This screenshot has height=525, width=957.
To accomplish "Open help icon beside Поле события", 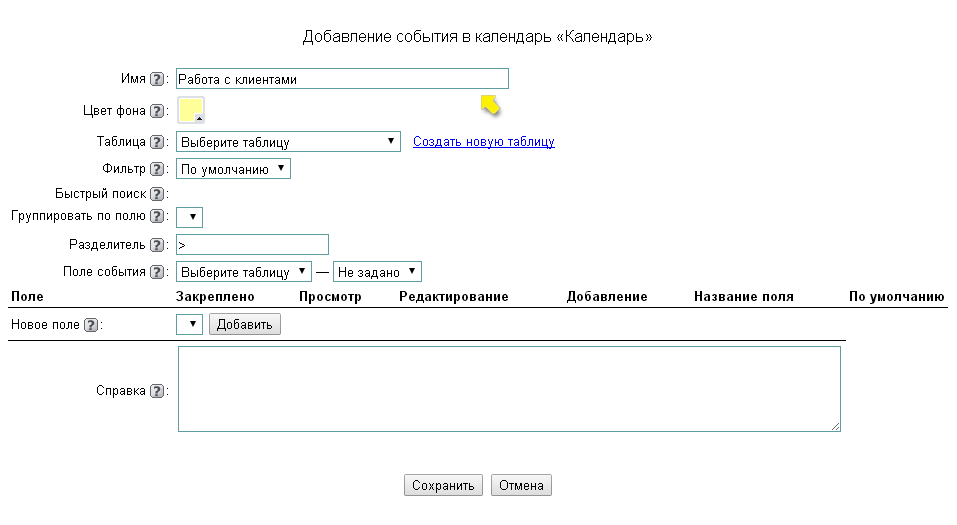I will 157,272.
